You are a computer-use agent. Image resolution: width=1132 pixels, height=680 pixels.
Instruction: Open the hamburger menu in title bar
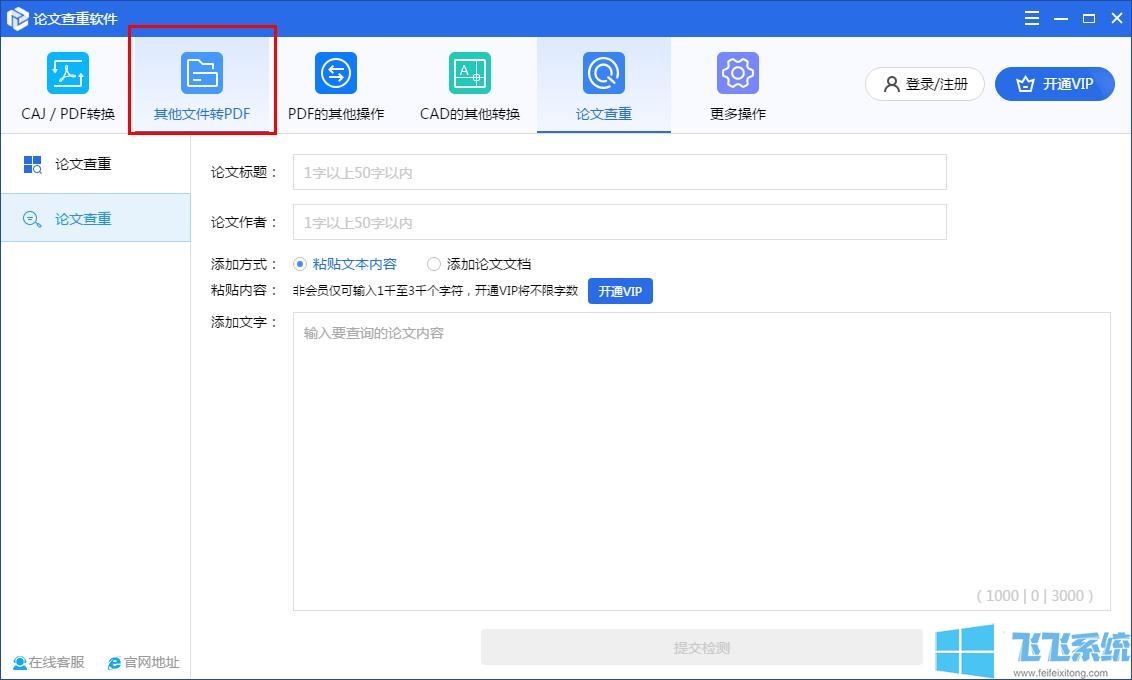[1031, 17]
